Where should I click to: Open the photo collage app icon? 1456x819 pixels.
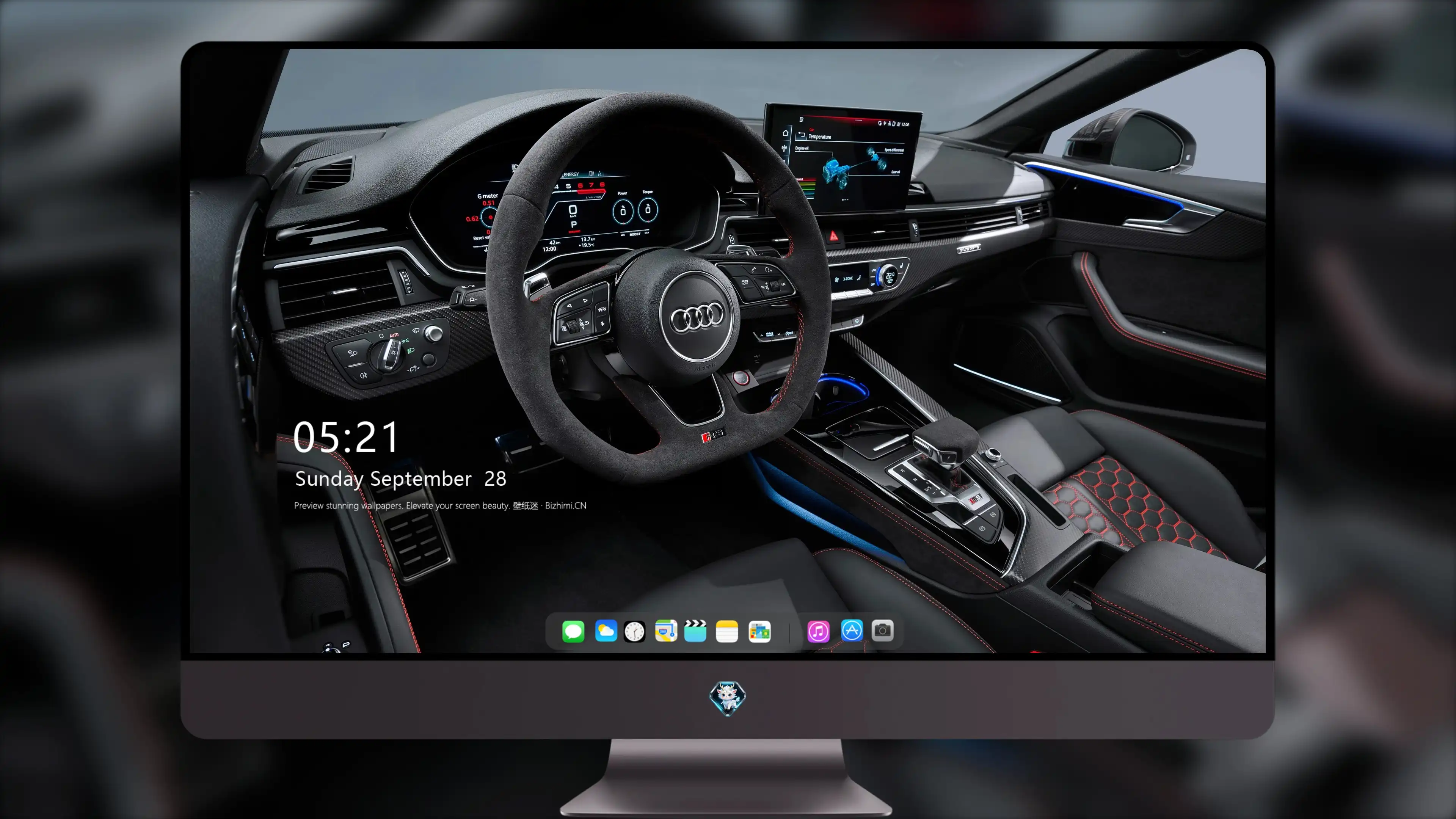(x=759, y=631)
